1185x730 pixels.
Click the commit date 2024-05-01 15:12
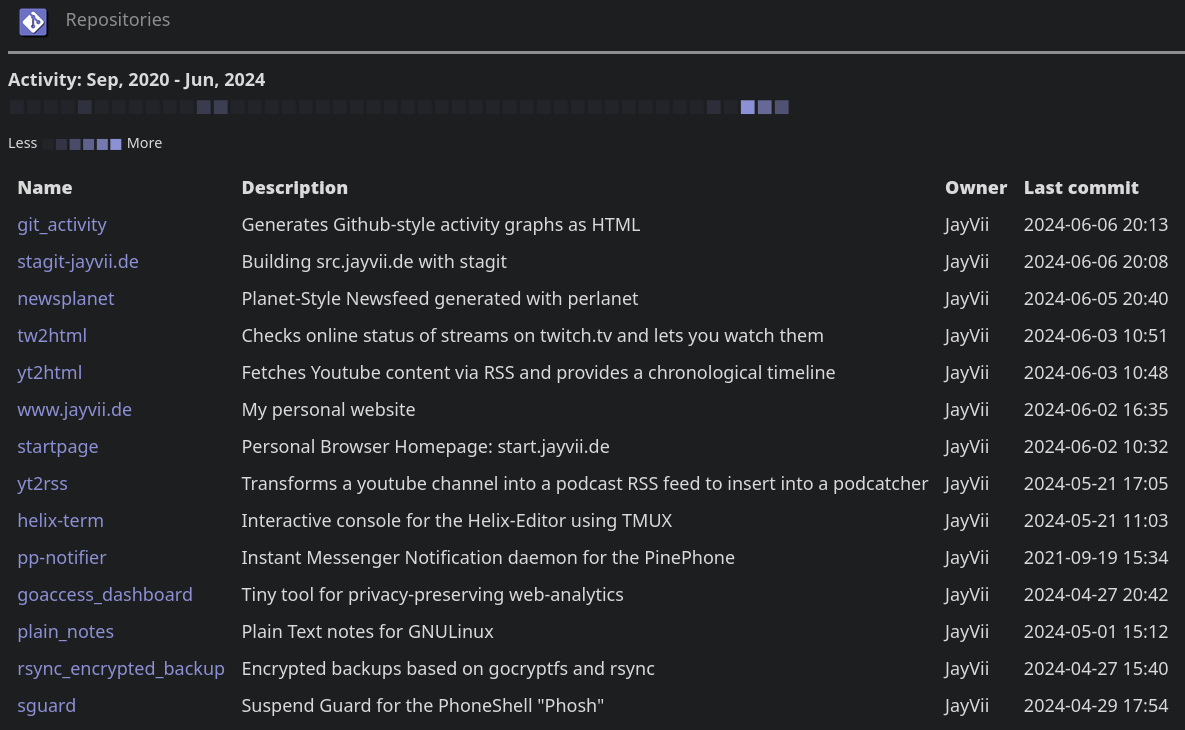[1096, 632]
